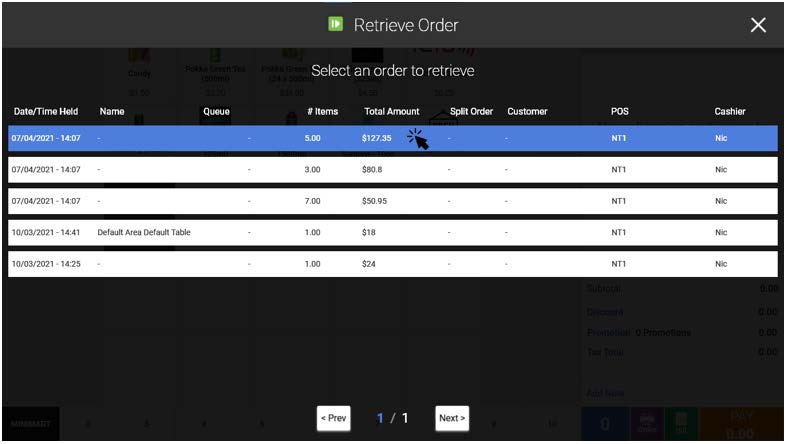Click the Split Order column header
The width and height of the screenshot is (787, 444).
[471, 111]
